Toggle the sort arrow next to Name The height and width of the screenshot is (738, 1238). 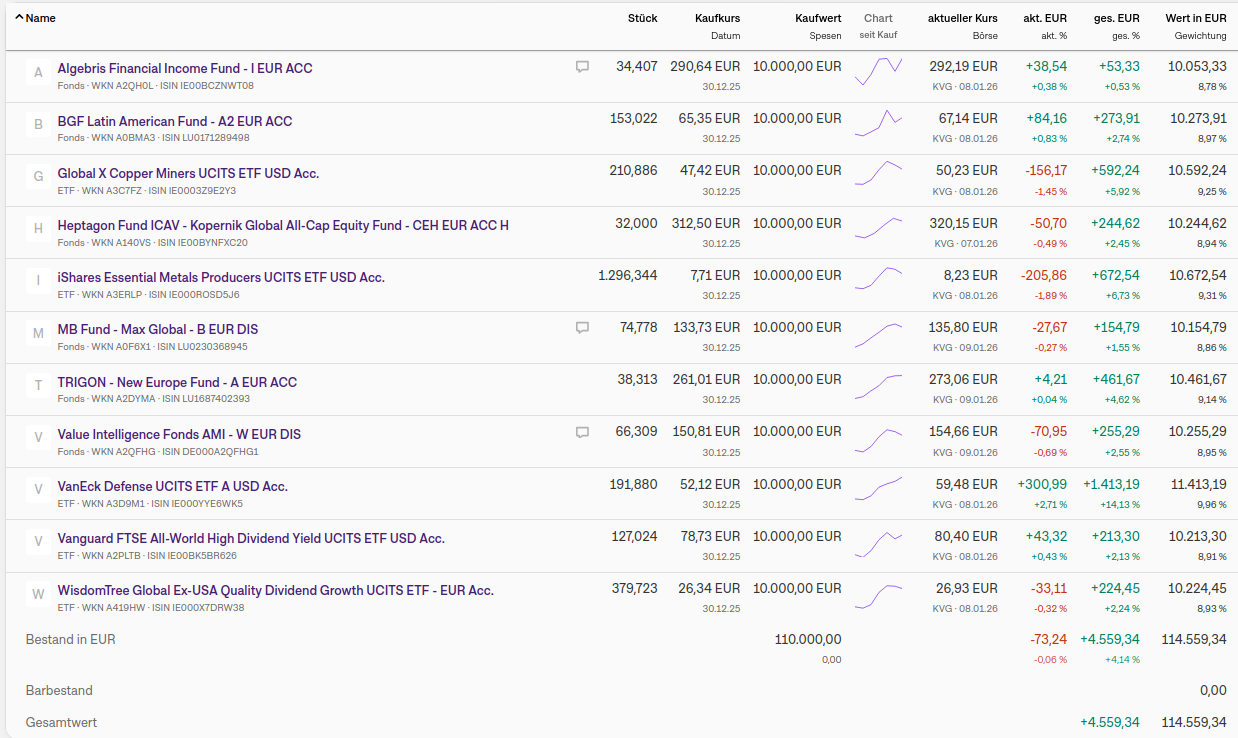[x=19, y=18]
